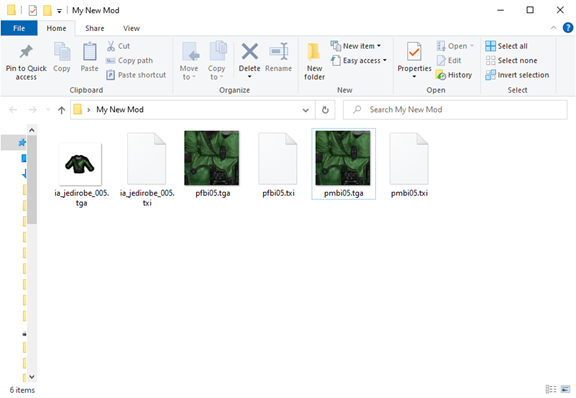The image size is (576, 398).
Task: Click Paste shortcut in the ribbon
Action: click(x=136, y=75)
